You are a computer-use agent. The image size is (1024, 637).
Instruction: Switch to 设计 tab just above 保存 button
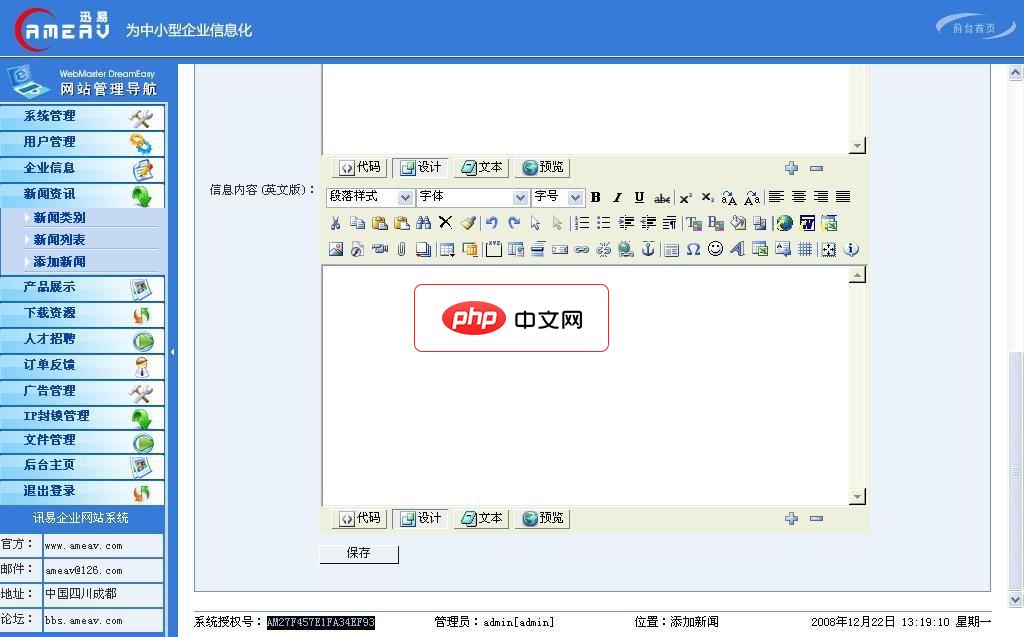click(x=421, y=518)
